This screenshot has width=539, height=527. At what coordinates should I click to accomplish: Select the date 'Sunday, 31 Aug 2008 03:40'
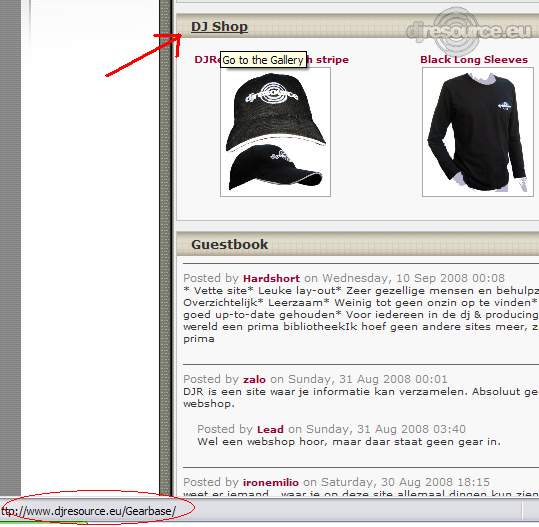386,429
